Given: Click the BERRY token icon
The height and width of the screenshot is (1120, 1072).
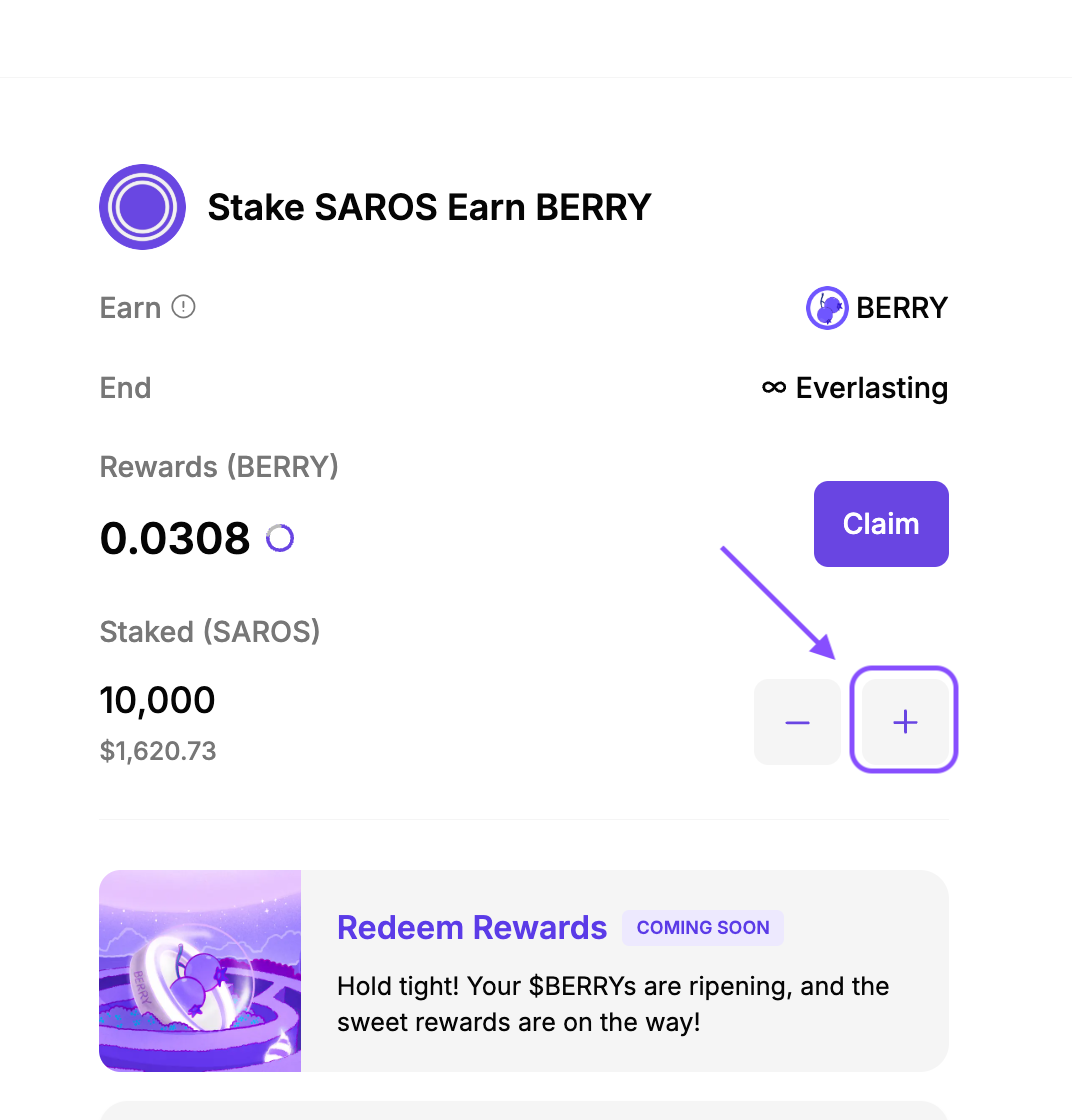Looking at the screenshot, I should [827, 308].
